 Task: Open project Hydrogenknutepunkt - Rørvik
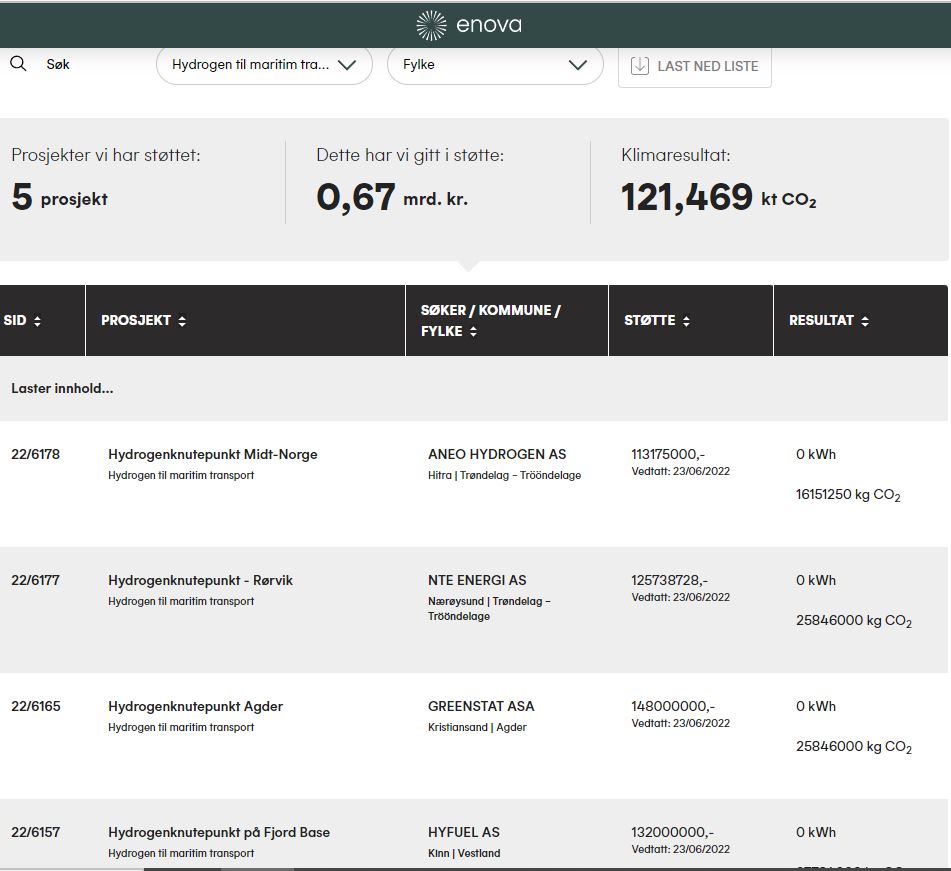click(200, 580)
